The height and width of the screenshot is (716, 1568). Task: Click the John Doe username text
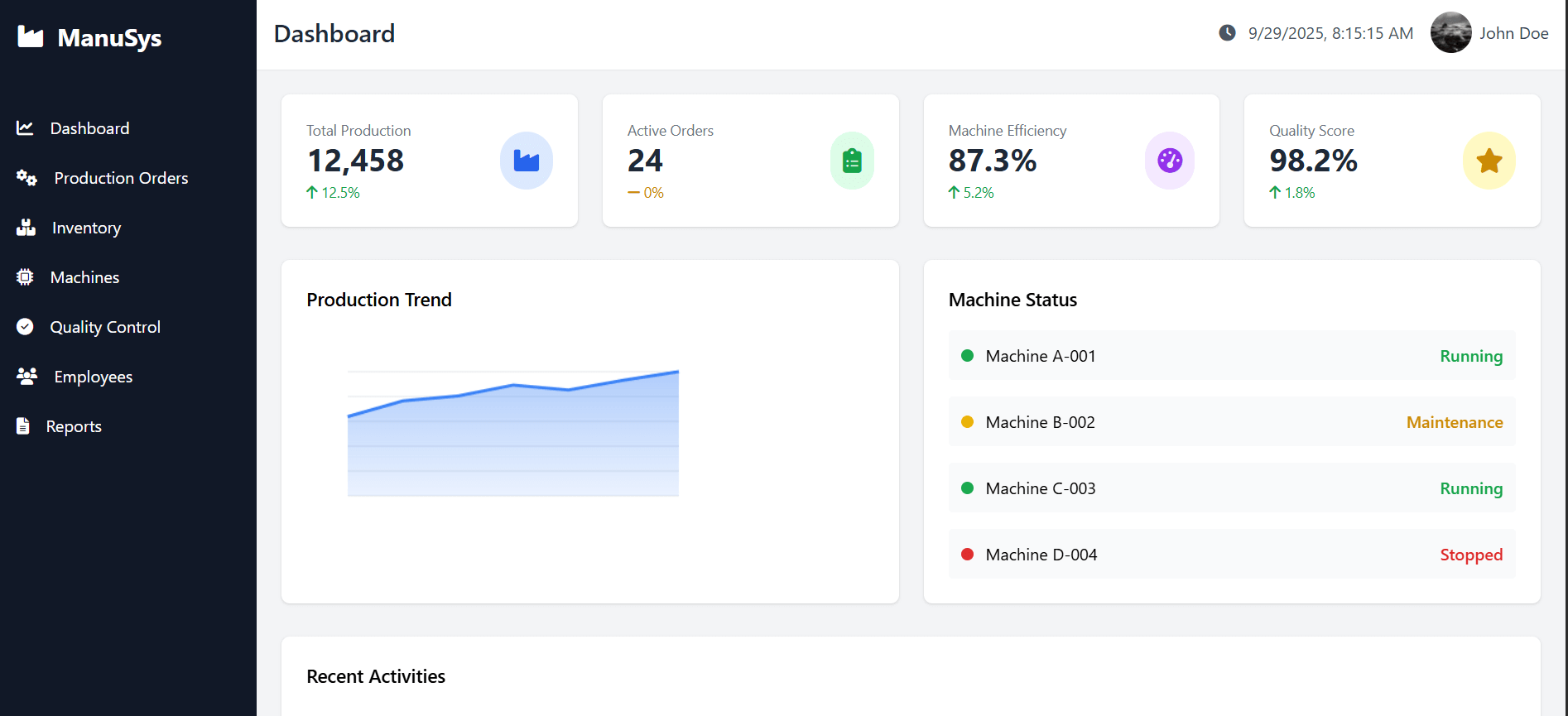1513,33
